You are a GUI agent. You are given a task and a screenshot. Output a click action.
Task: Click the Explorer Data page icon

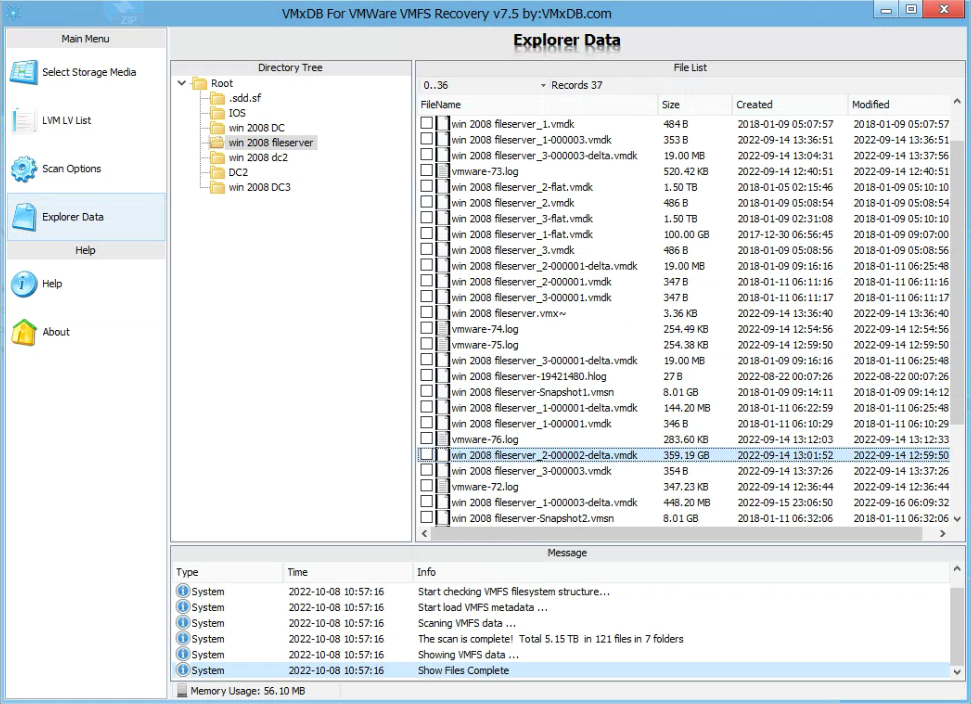24,217
